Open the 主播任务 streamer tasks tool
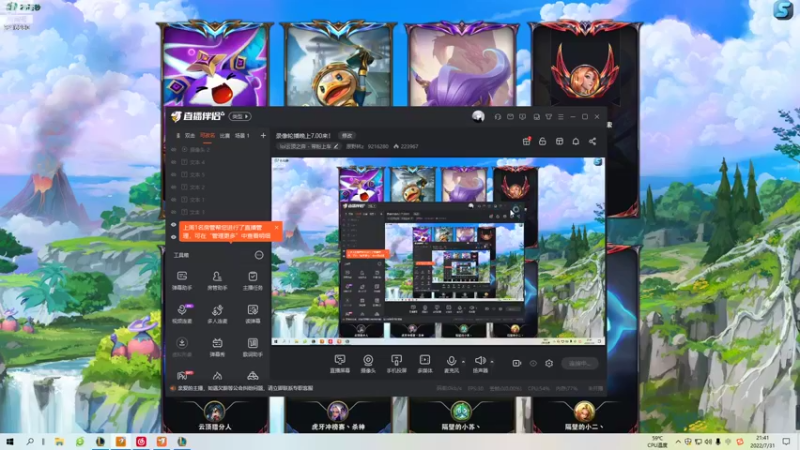 coord(253,281)
